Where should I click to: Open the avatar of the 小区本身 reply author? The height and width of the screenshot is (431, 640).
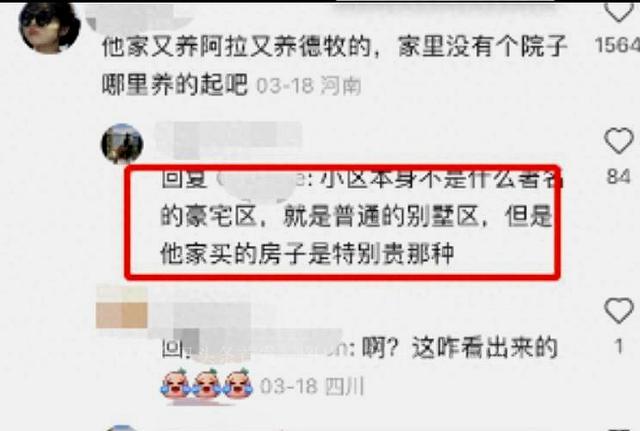pos(122,144)
